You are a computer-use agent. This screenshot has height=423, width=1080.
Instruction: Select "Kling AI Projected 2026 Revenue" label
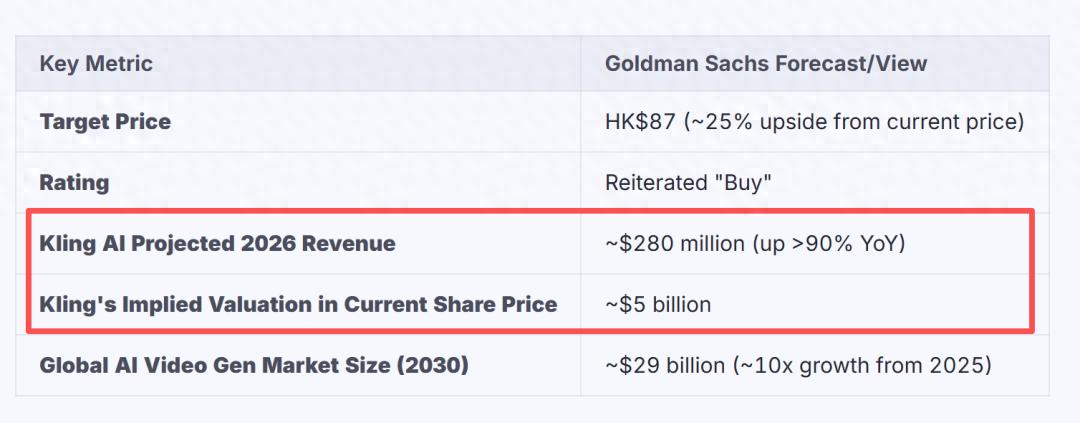[x=218, y=243]
